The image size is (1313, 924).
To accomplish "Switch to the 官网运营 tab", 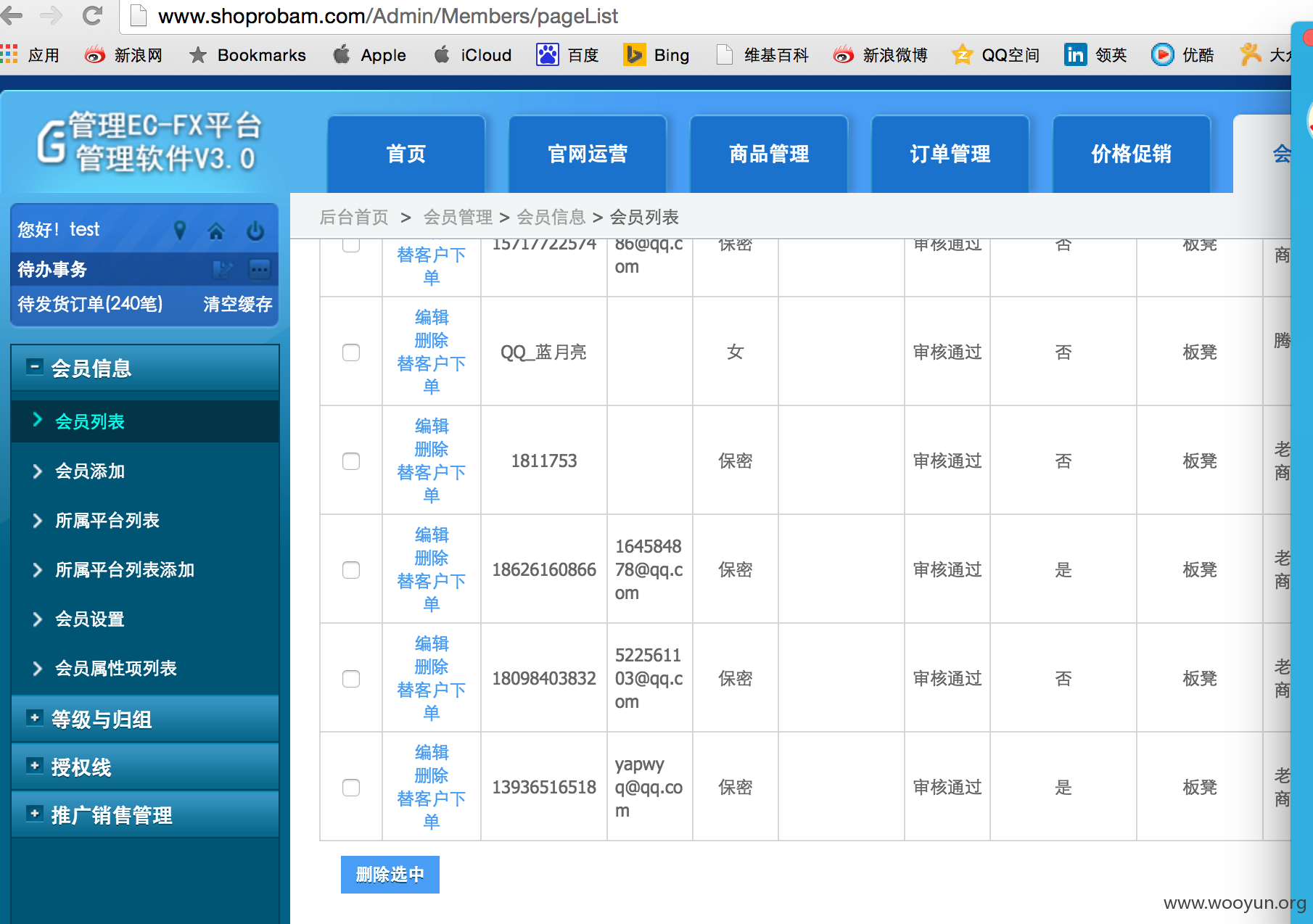I will point(588,154).
